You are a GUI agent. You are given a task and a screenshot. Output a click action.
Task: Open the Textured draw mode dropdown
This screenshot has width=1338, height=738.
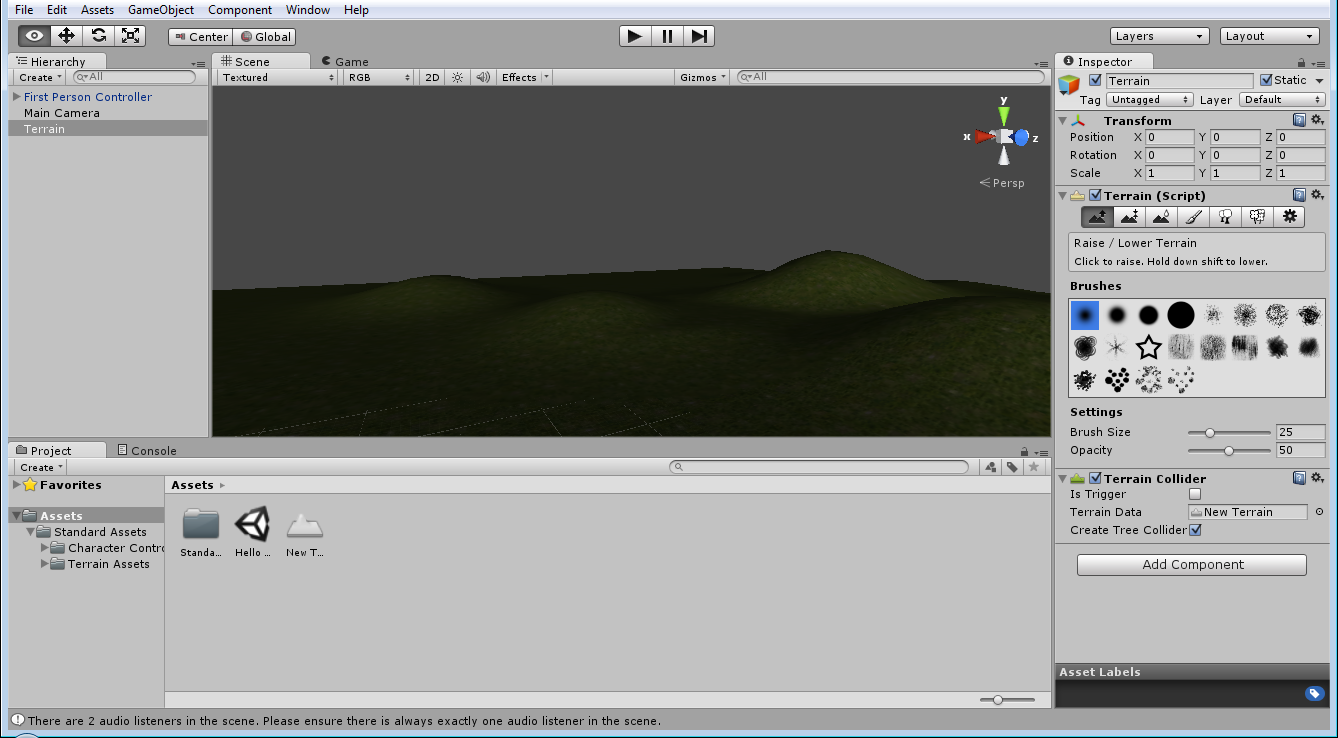[x=278, y=77]
